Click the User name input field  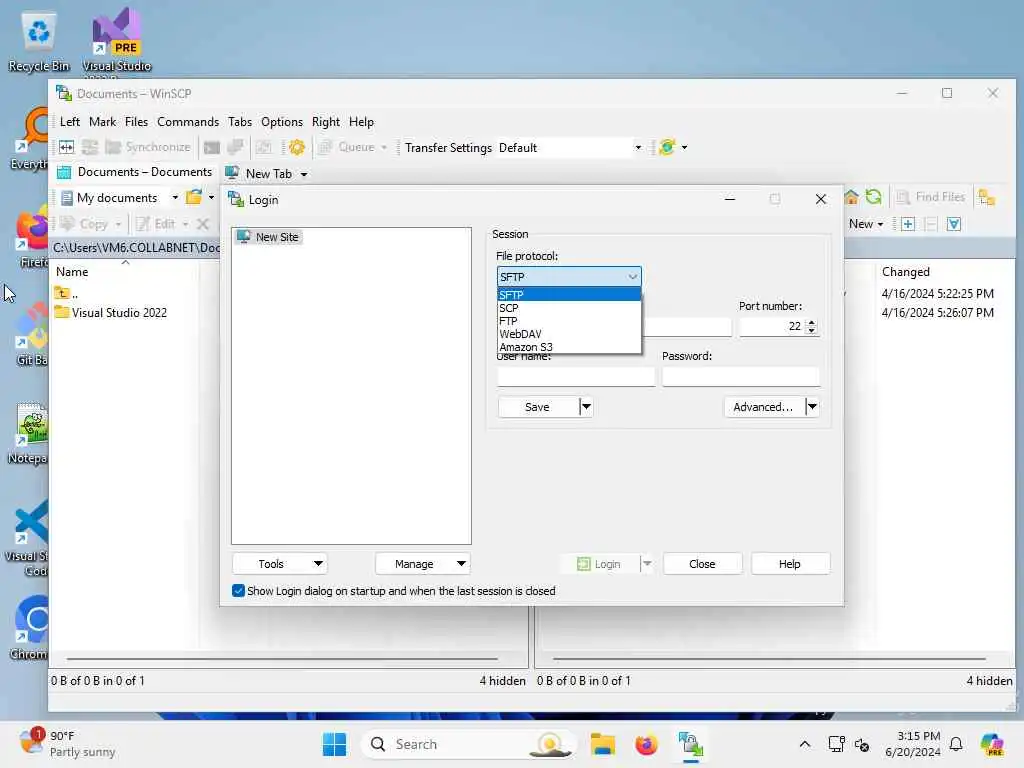coord(576,377)
